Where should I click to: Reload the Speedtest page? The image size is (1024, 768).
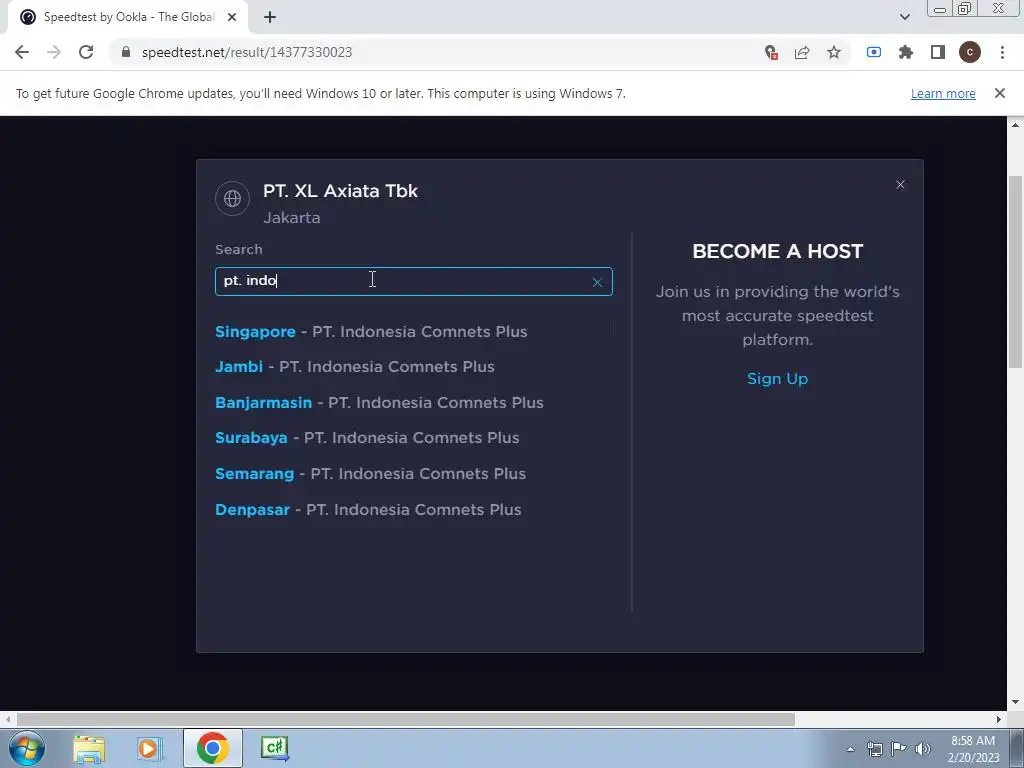click(86, 52)
